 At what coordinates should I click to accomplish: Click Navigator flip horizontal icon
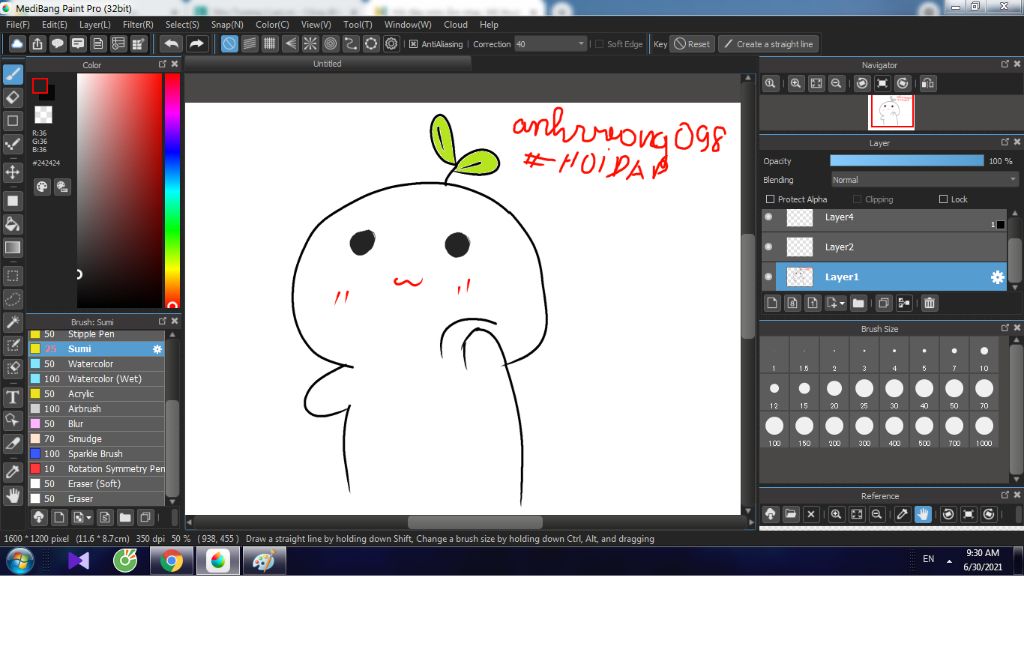click(x=927, y=84)
